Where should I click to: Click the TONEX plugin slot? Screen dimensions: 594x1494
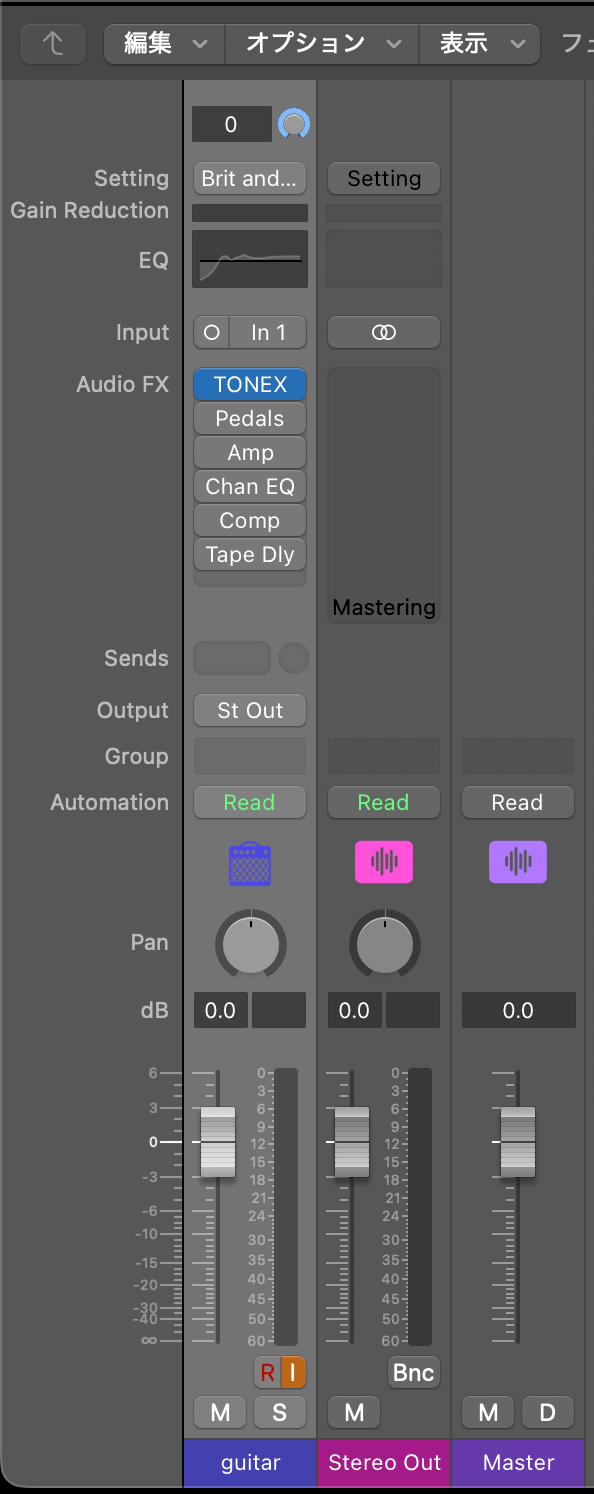(250, 383)
